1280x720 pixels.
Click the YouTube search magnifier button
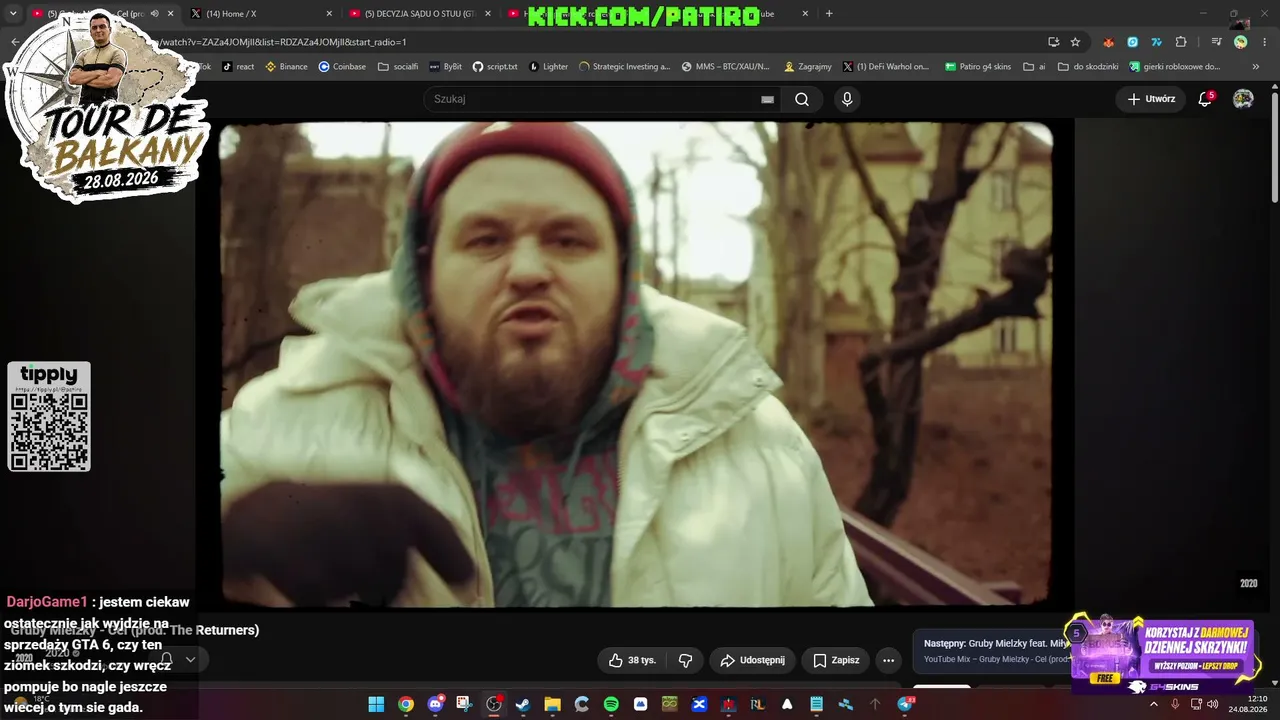pos(802,99)
